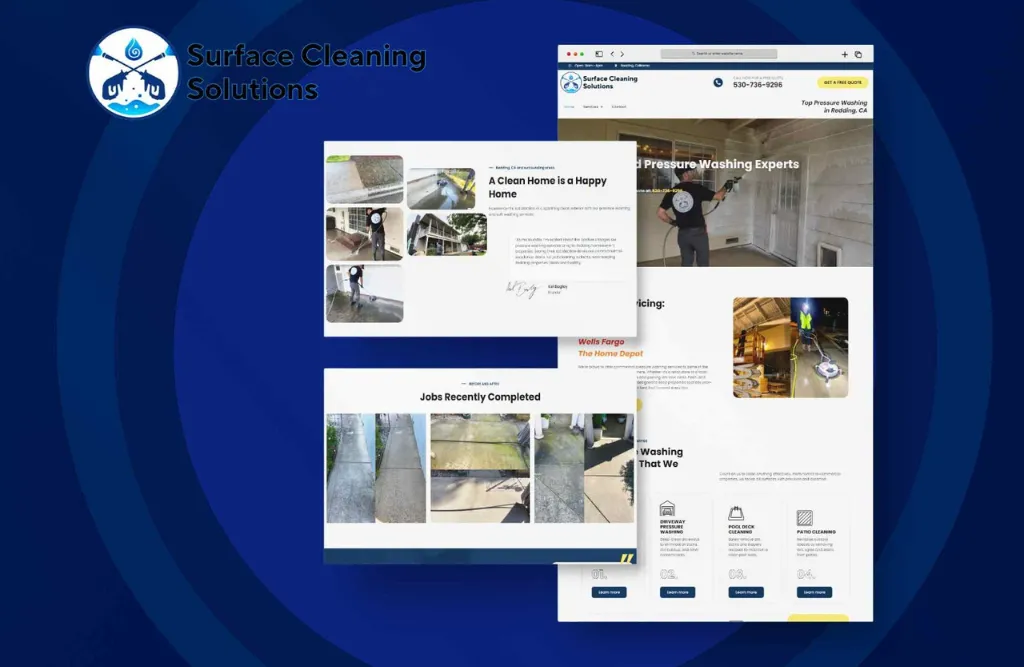Select the Pool Deck Cleaning icon

click(x=736, y=513)
